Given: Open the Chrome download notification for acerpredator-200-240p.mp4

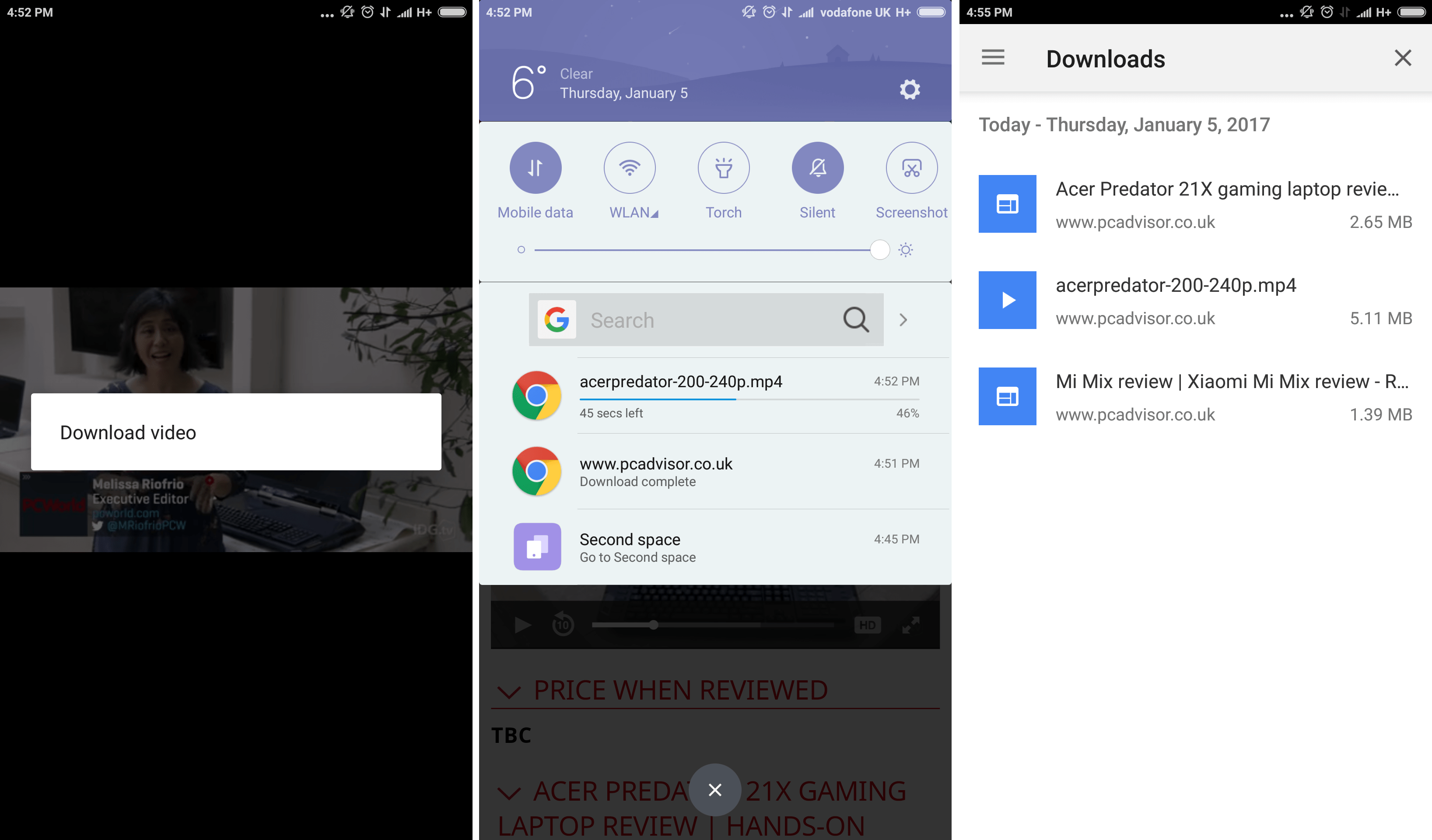Looking at the screenshot, I should pyautogui.click(x=715, y=395).
